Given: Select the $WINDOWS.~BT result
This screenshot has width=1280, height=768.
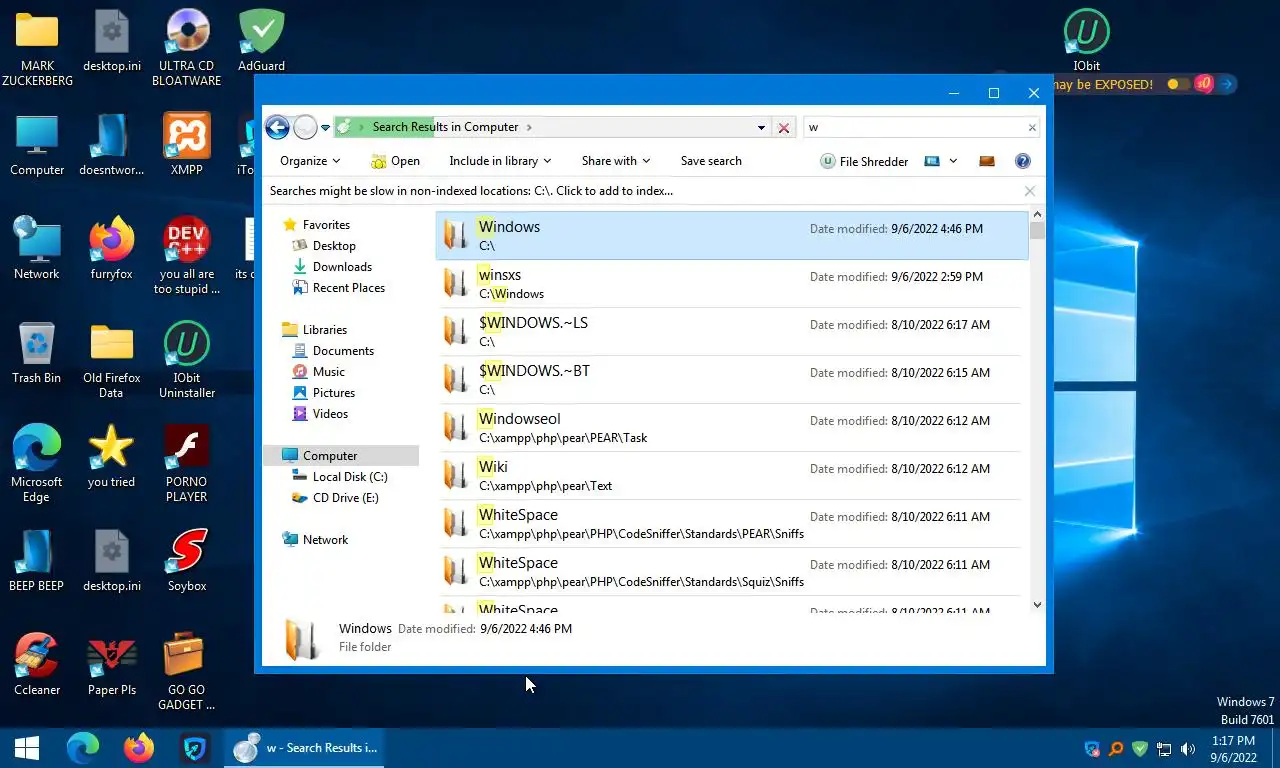Looking at the screenshot, I should pyautogui.click(x=731, y=380).
